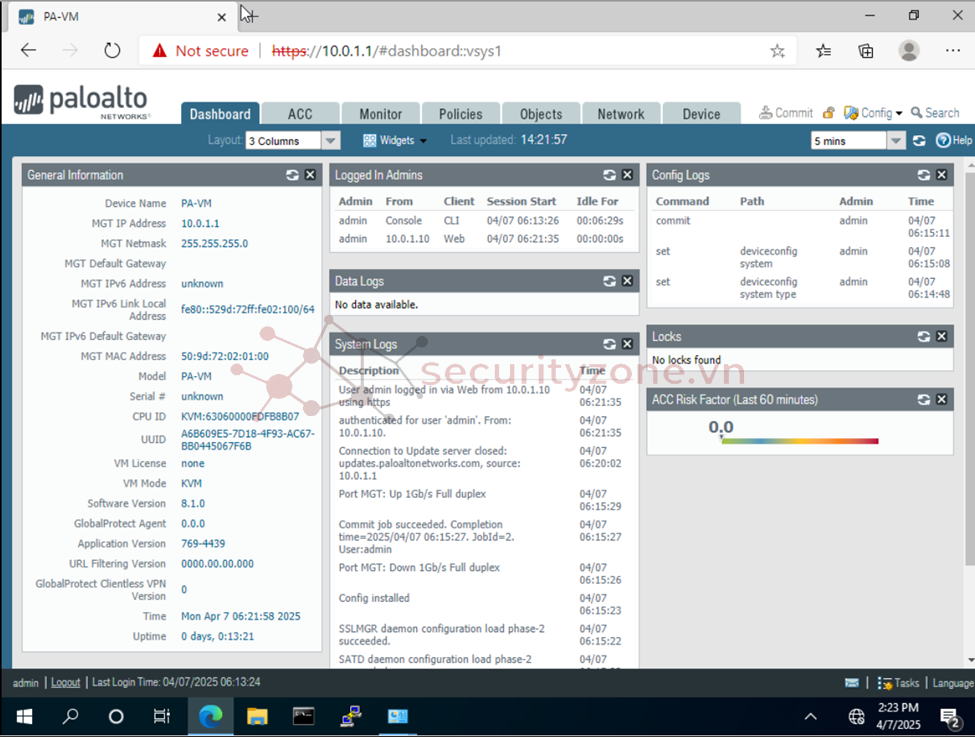The image size is (975, 737).
Task: Click the Not secure site warning
Action: point(200,51)
